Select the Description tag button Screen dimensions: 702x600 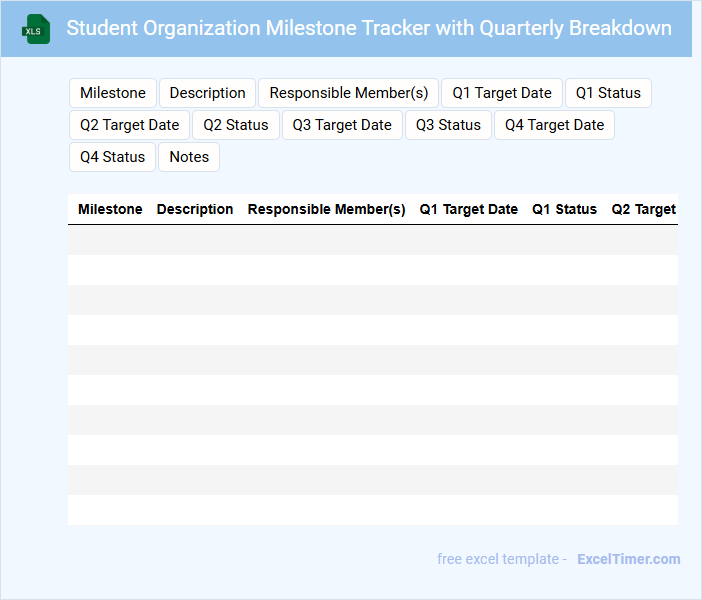(207, 93)
